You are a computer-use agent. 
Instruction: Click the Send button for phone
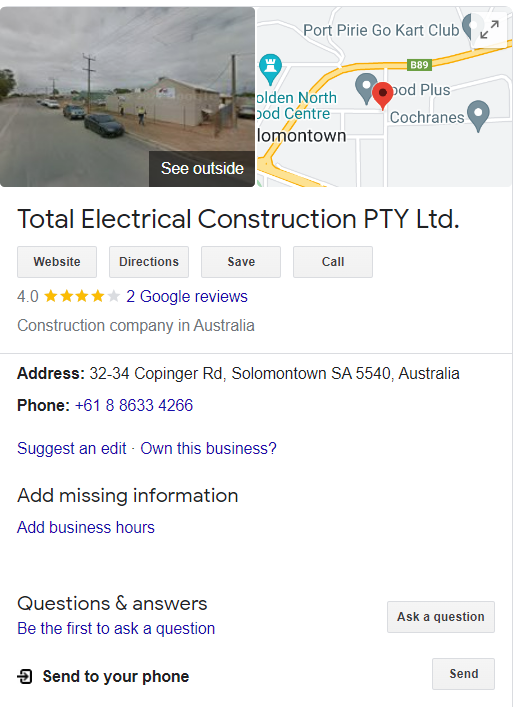(x=463, y=674)
